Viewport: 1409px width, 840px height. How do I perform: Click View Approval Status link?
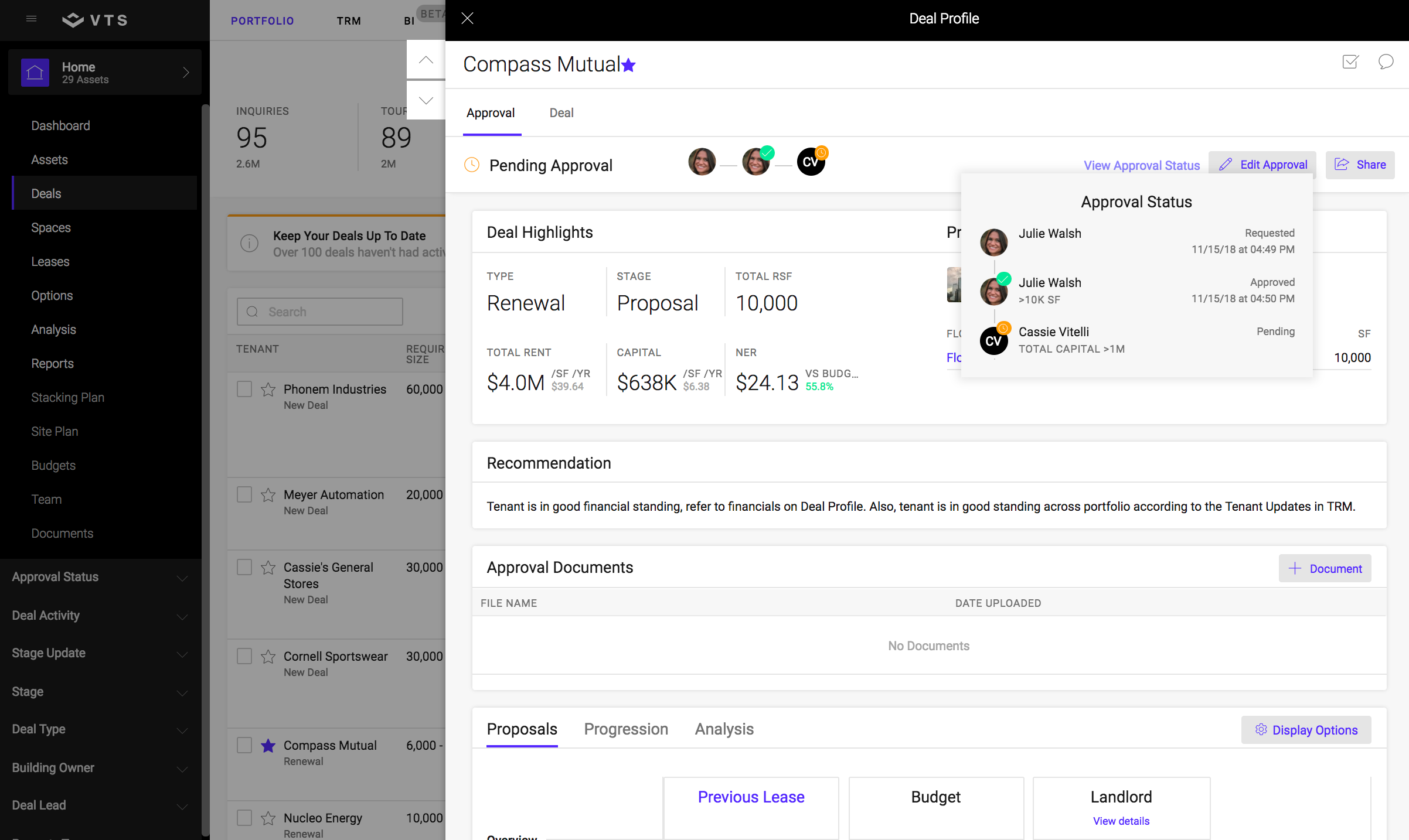pos(1141,166)
